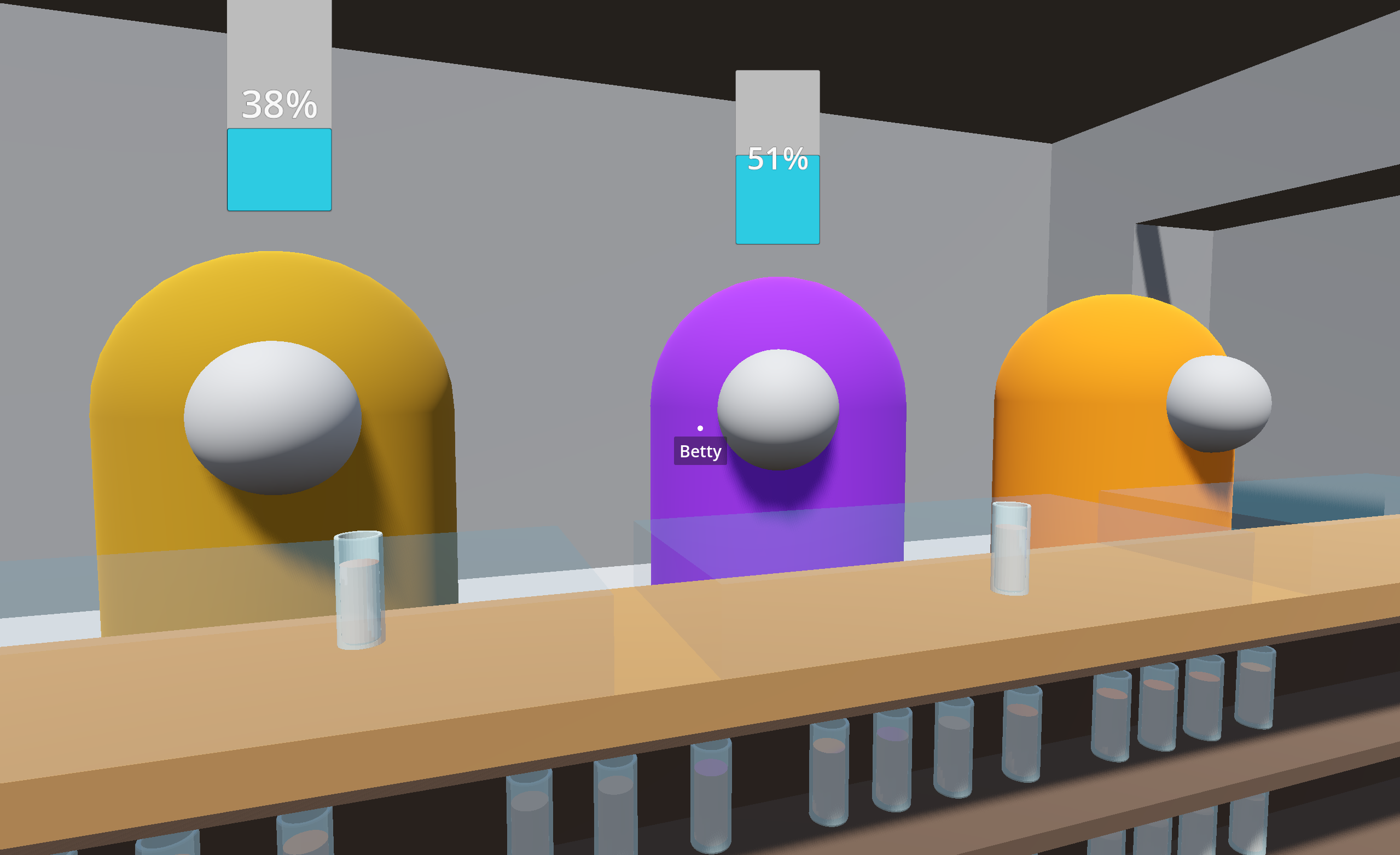Click the orange character's white visor

[1218, 403]
